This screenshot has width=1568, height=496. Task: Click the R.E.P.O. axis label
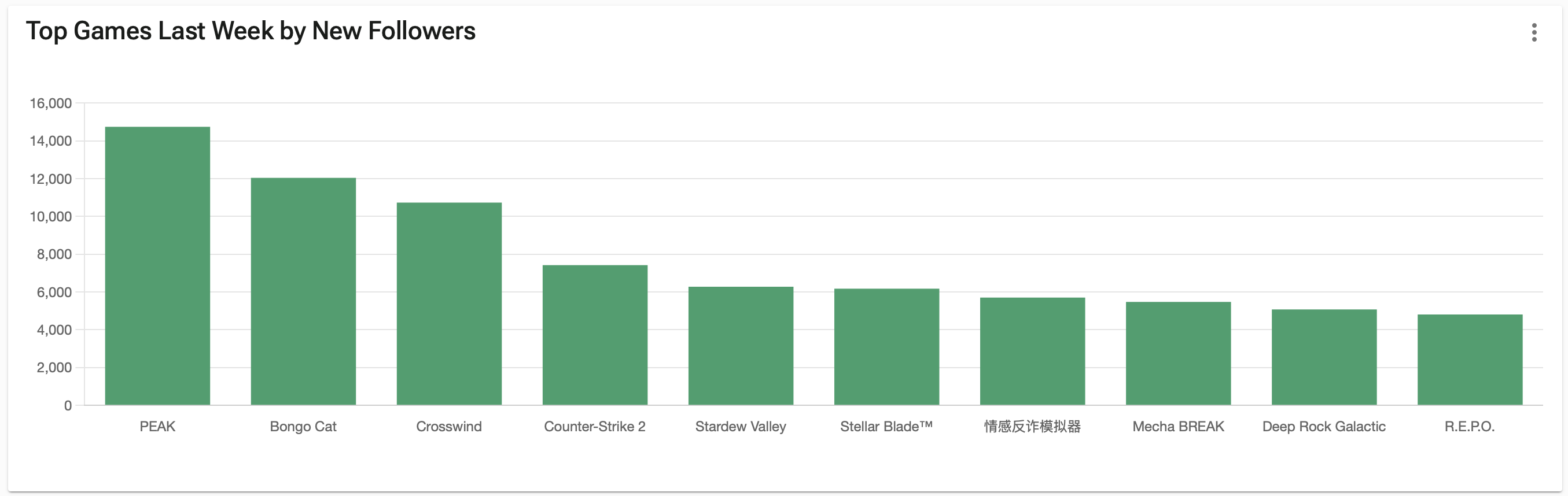click(1470, 427)
